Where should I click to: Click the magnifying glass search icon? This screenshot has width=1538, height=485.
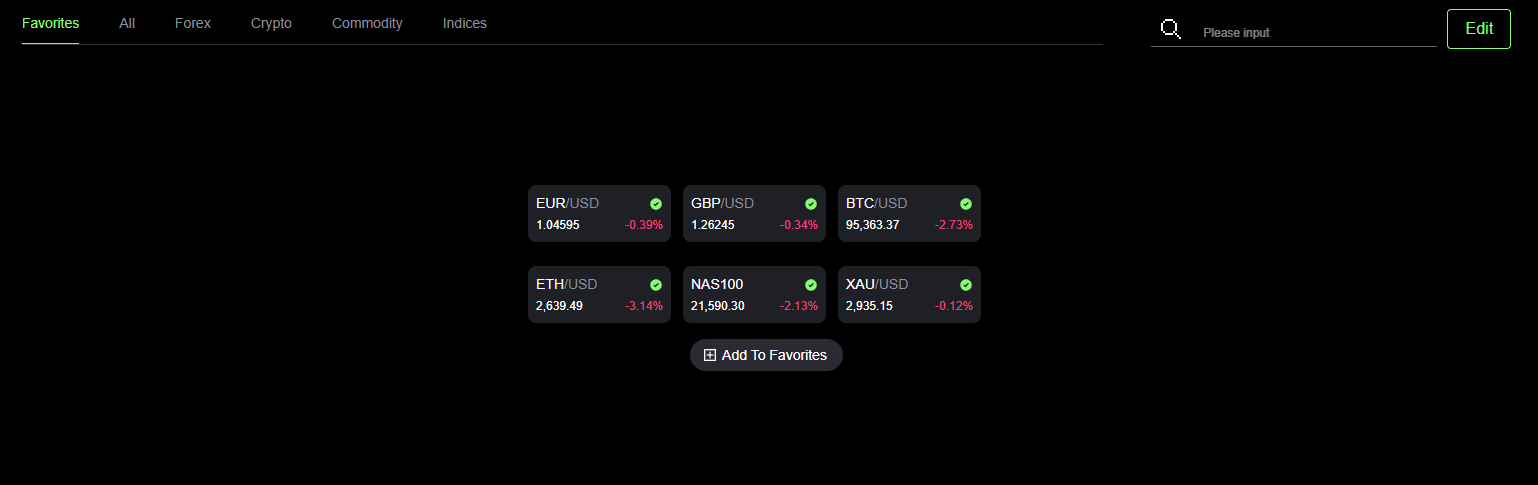1170,29
